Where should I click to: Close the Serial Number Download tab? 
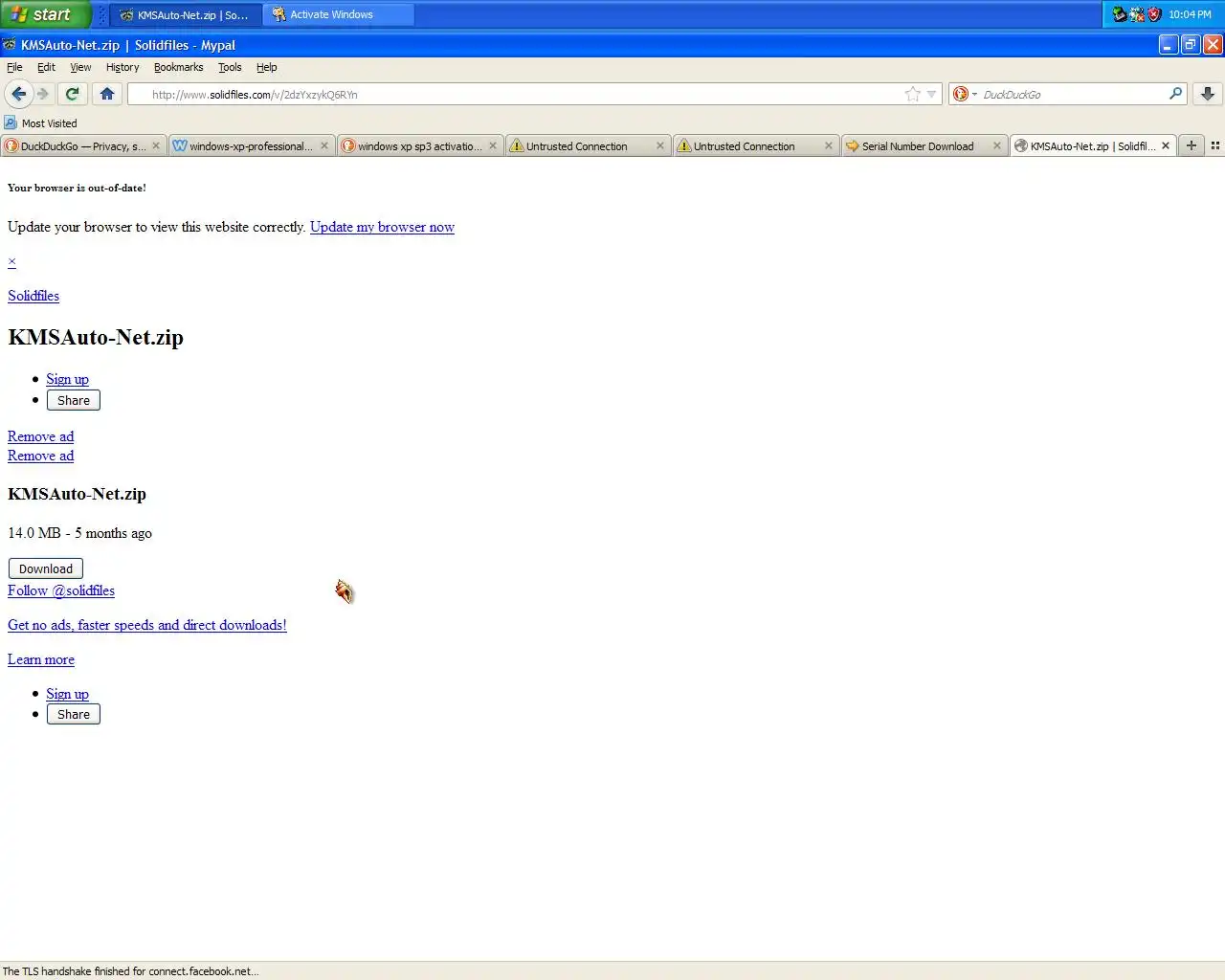(x=997, y=145)
